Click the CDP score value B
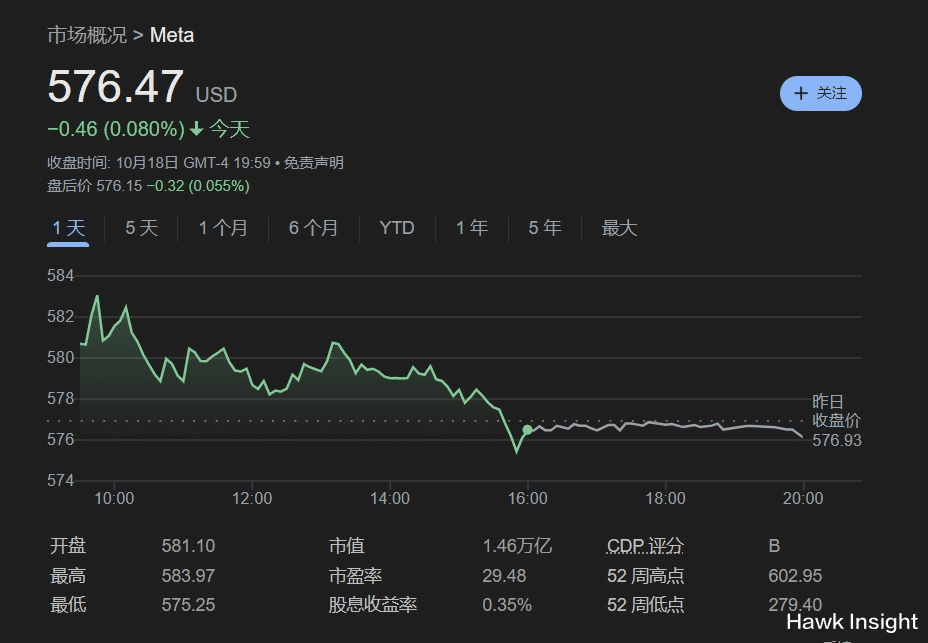928x643 pixels. [x=774, y=545]
